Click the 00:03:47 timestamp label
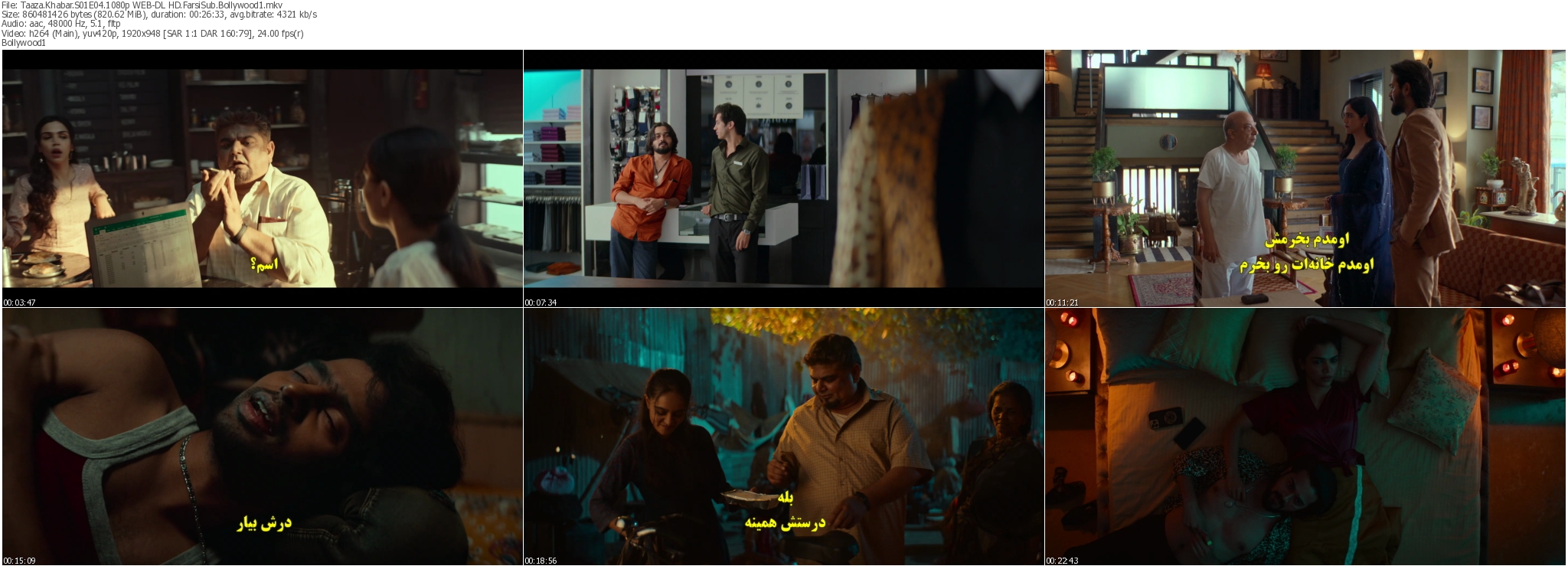This screenshot has height=566, width=1568. 19,303
